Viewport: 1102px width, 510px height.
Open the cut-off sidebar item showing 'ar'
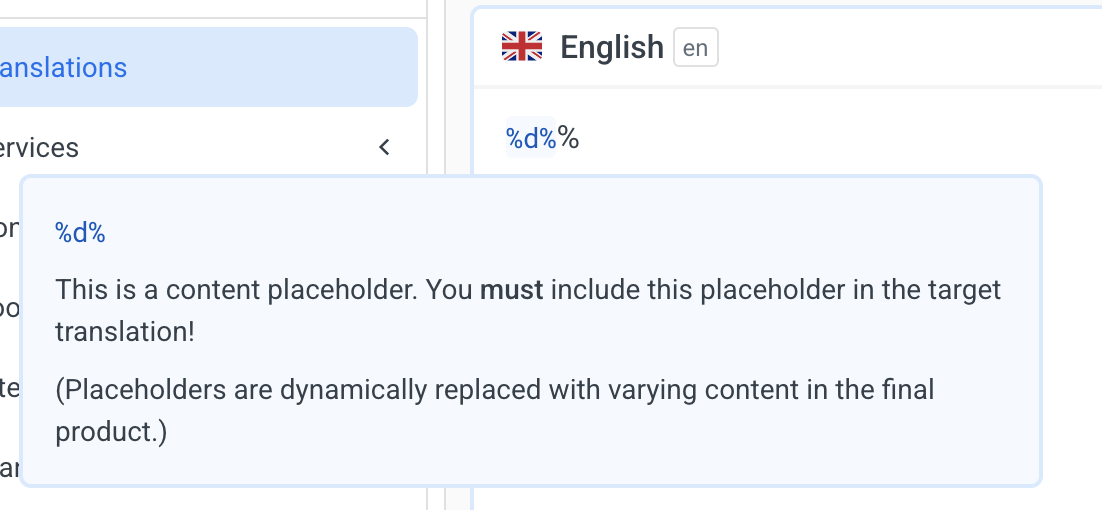[9, 468]
